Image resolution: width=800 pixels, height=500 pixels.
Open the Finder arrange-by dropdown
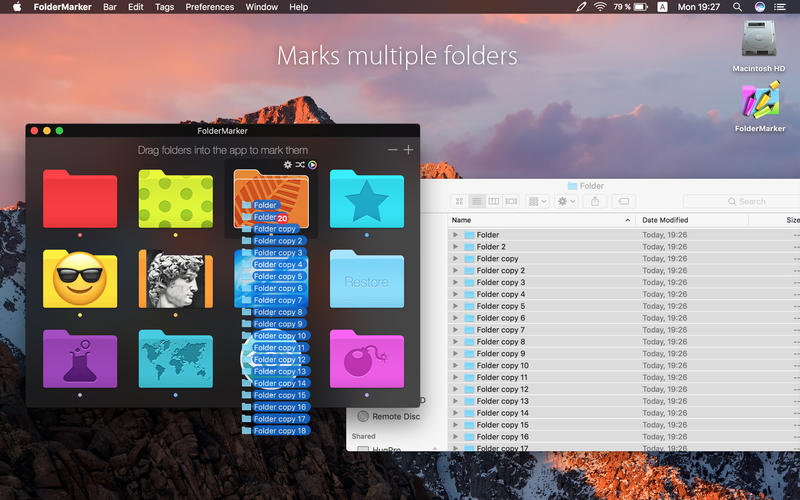click(537, 202)
